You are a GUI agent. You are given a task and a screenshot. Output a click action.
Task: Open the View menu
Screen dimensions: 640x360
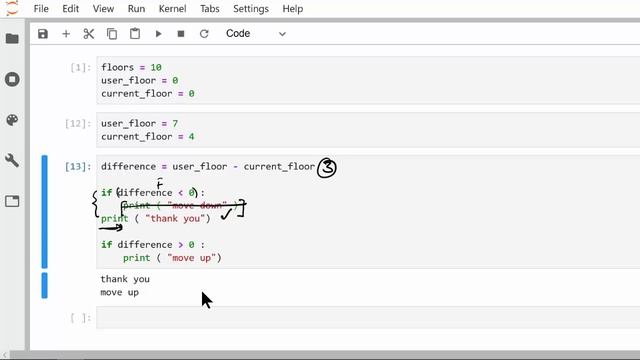point(103,9)
